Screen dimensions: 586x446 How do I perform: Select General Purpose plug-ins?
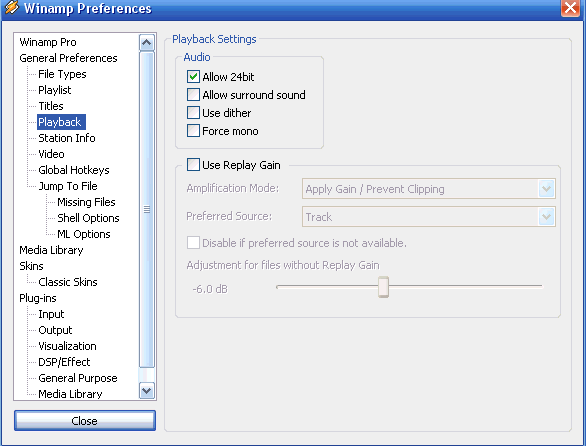click(78, 378)
